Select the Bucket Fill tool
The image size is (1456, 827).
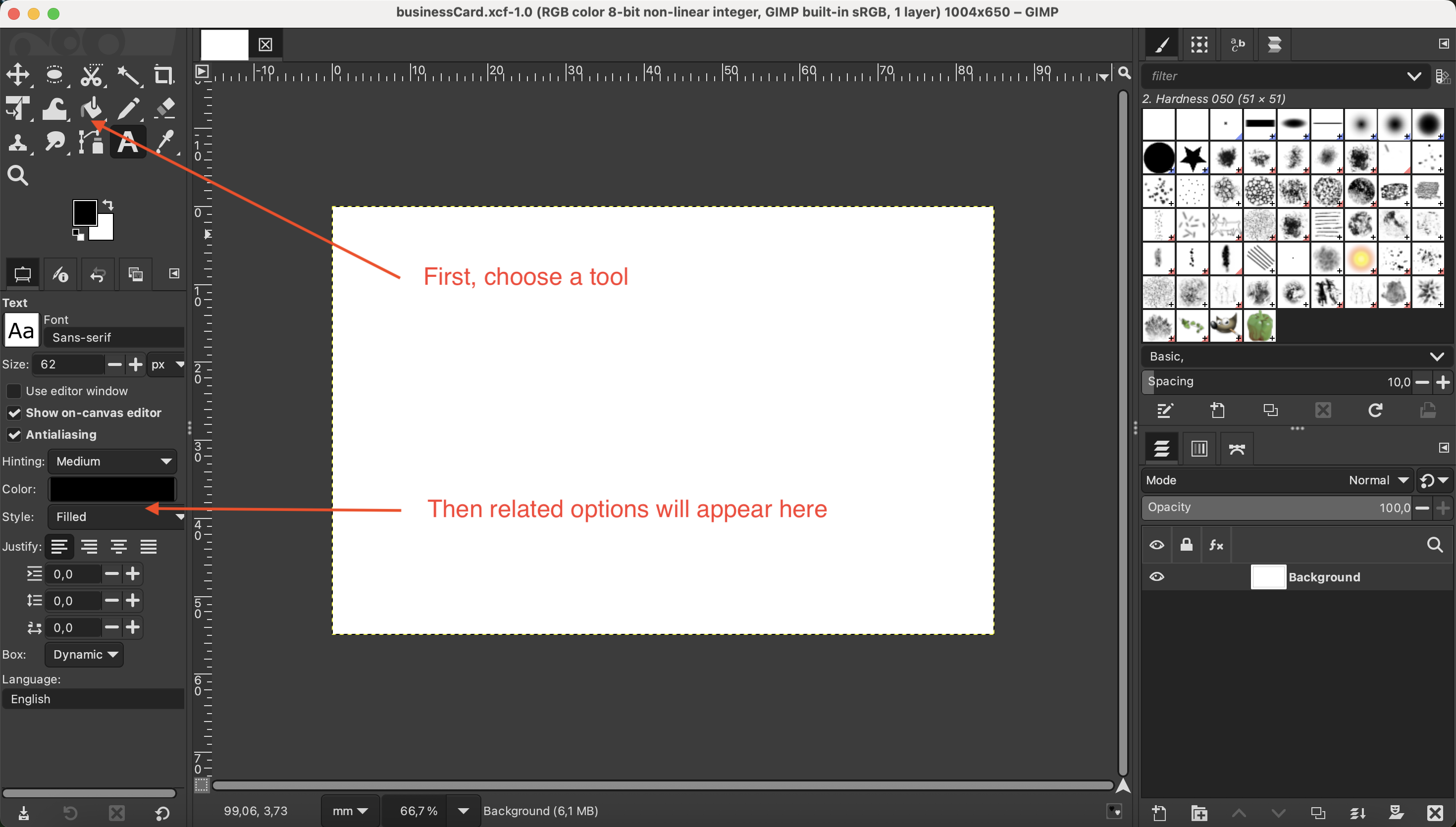coord(91,108)
